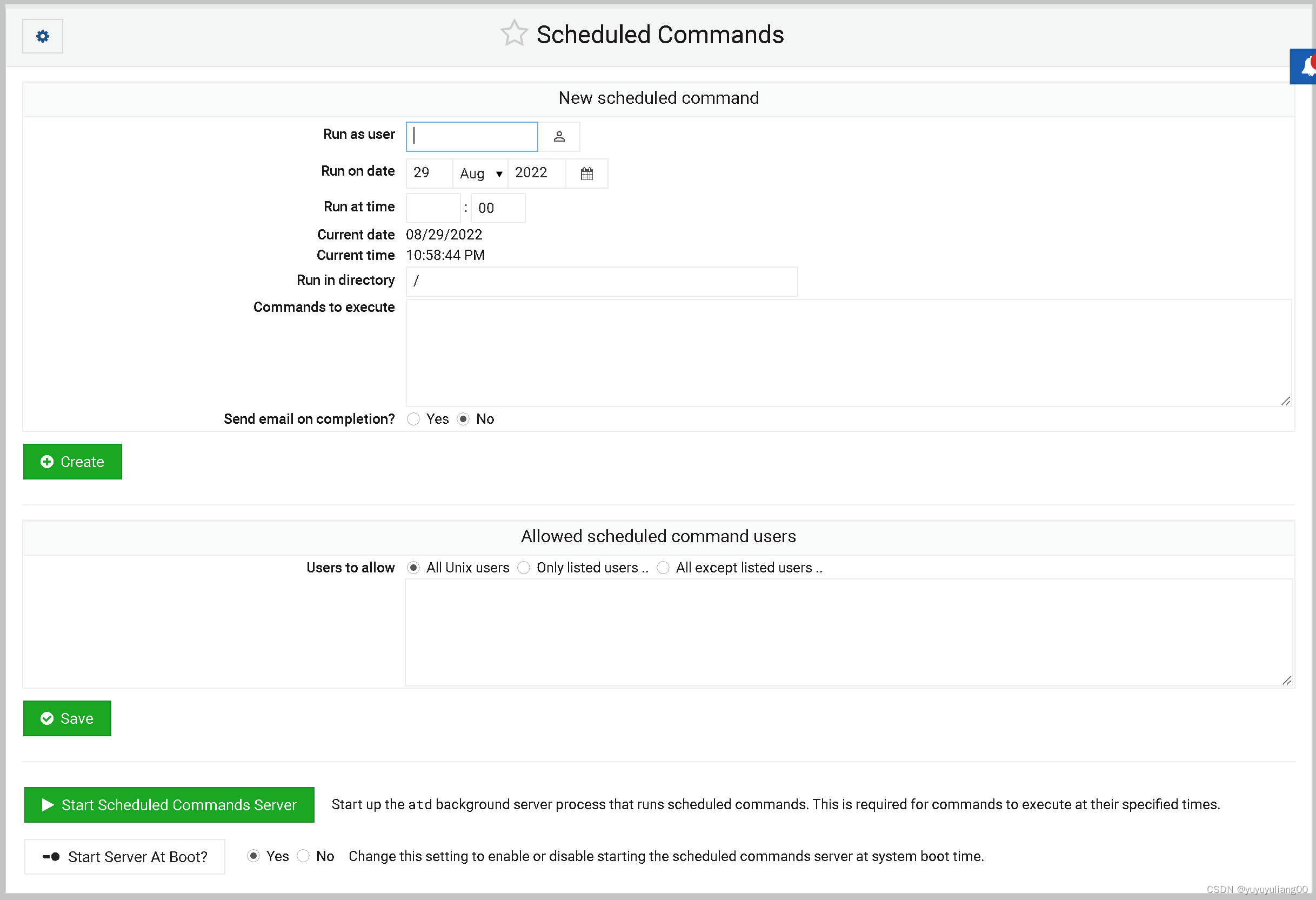Viewport: 1316px width, 900px height.
Task: Click the checkmark icon on the Save button
Action: pos(48,718)
